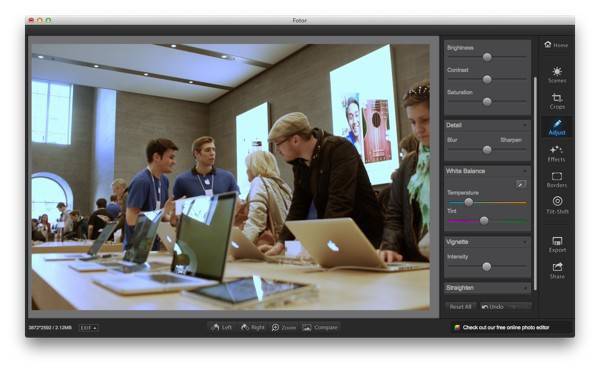
Task: Expand the Straighten section
Action: click(x=525, y=288)
